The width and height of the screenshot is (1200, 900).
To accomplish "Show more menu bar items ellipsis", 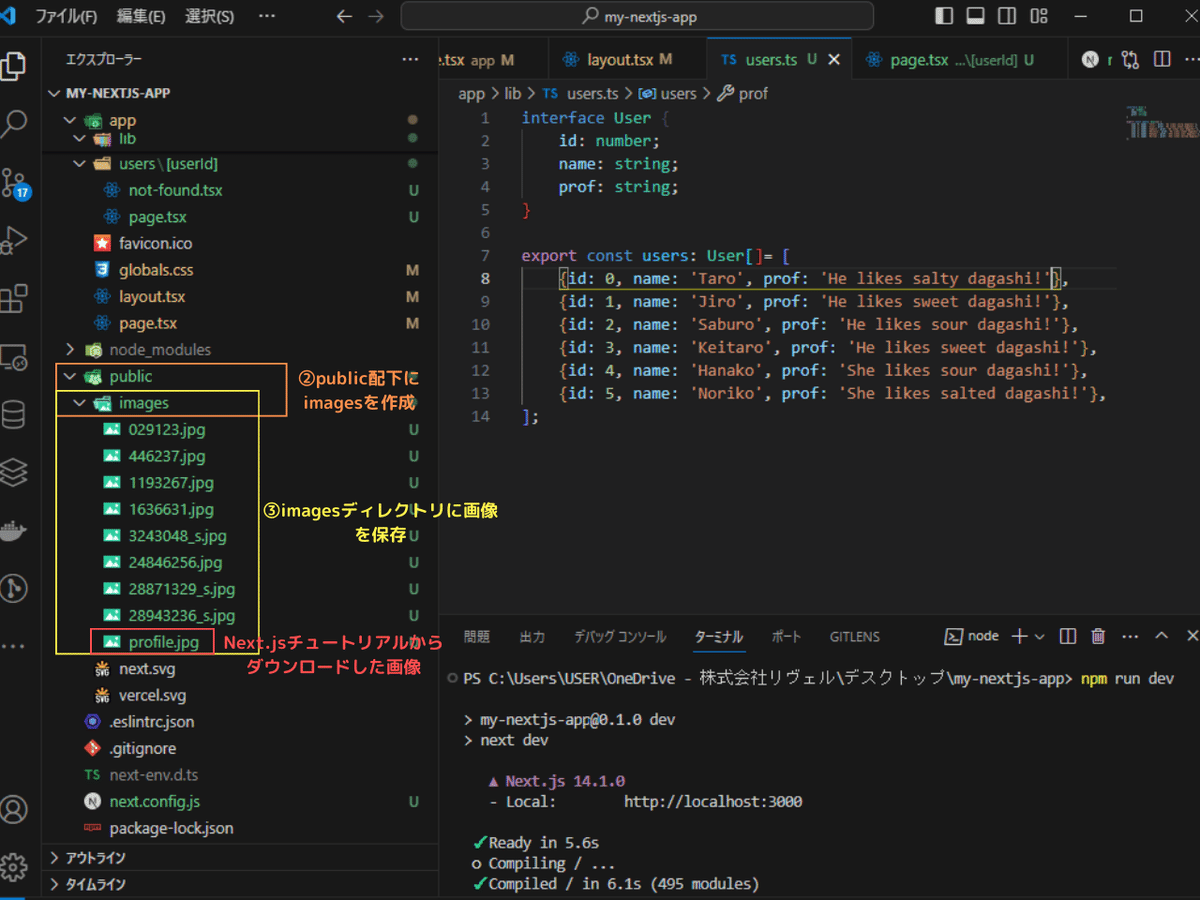I will click(x=267, y=16).
